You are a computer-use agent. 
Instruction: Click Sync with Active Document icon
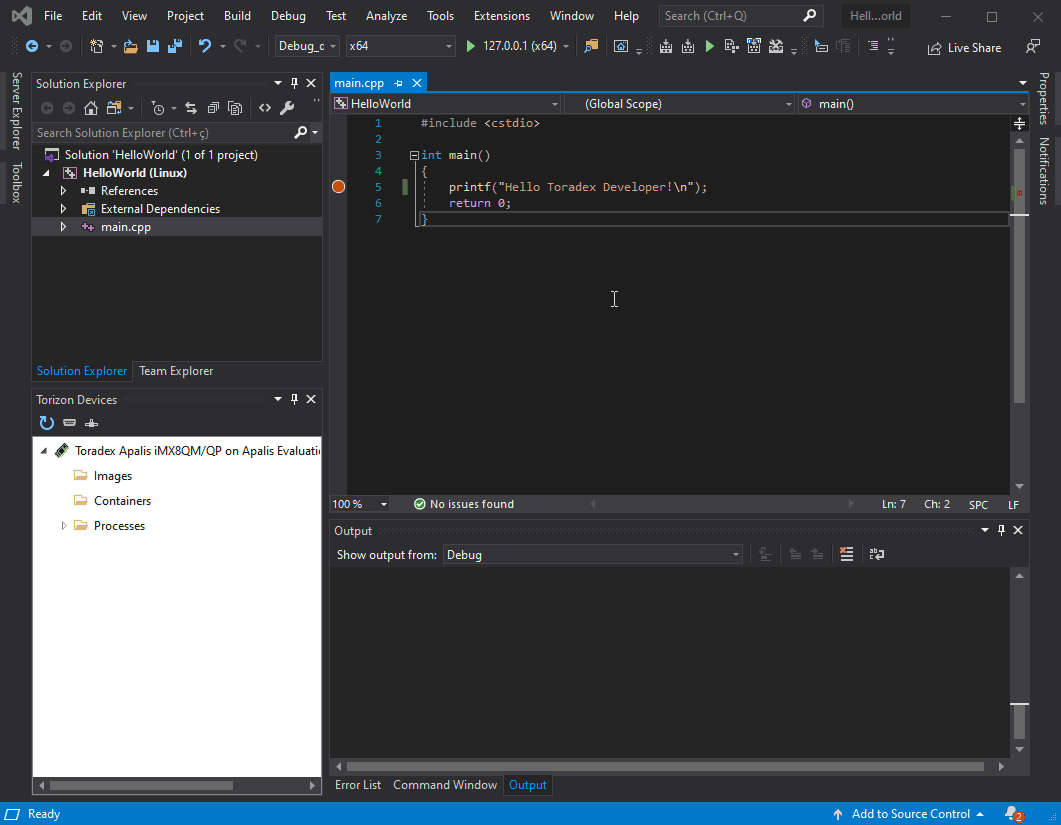point(191,108)
